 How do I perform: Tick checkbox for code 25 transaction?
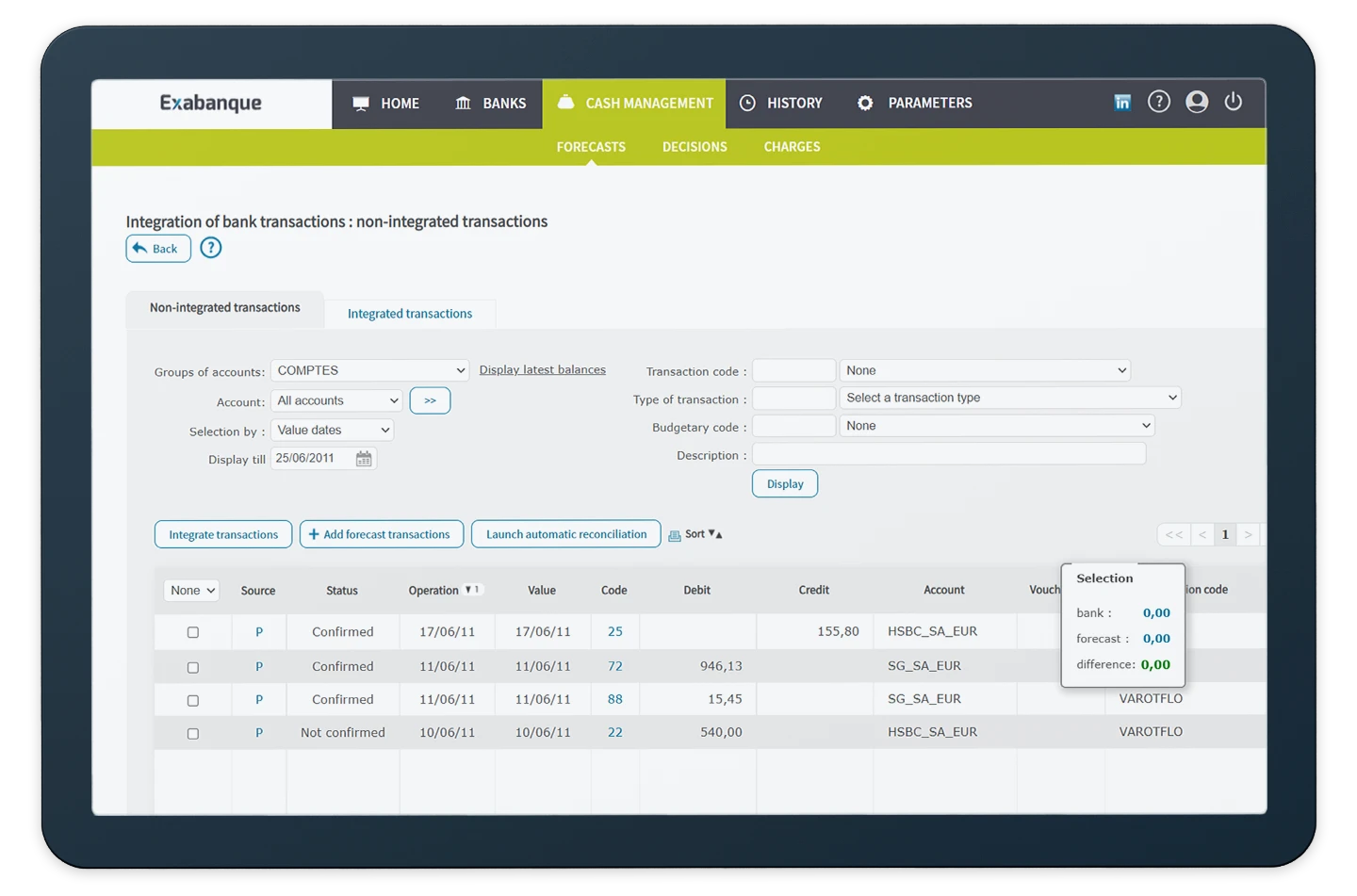[x=193, y=632]
